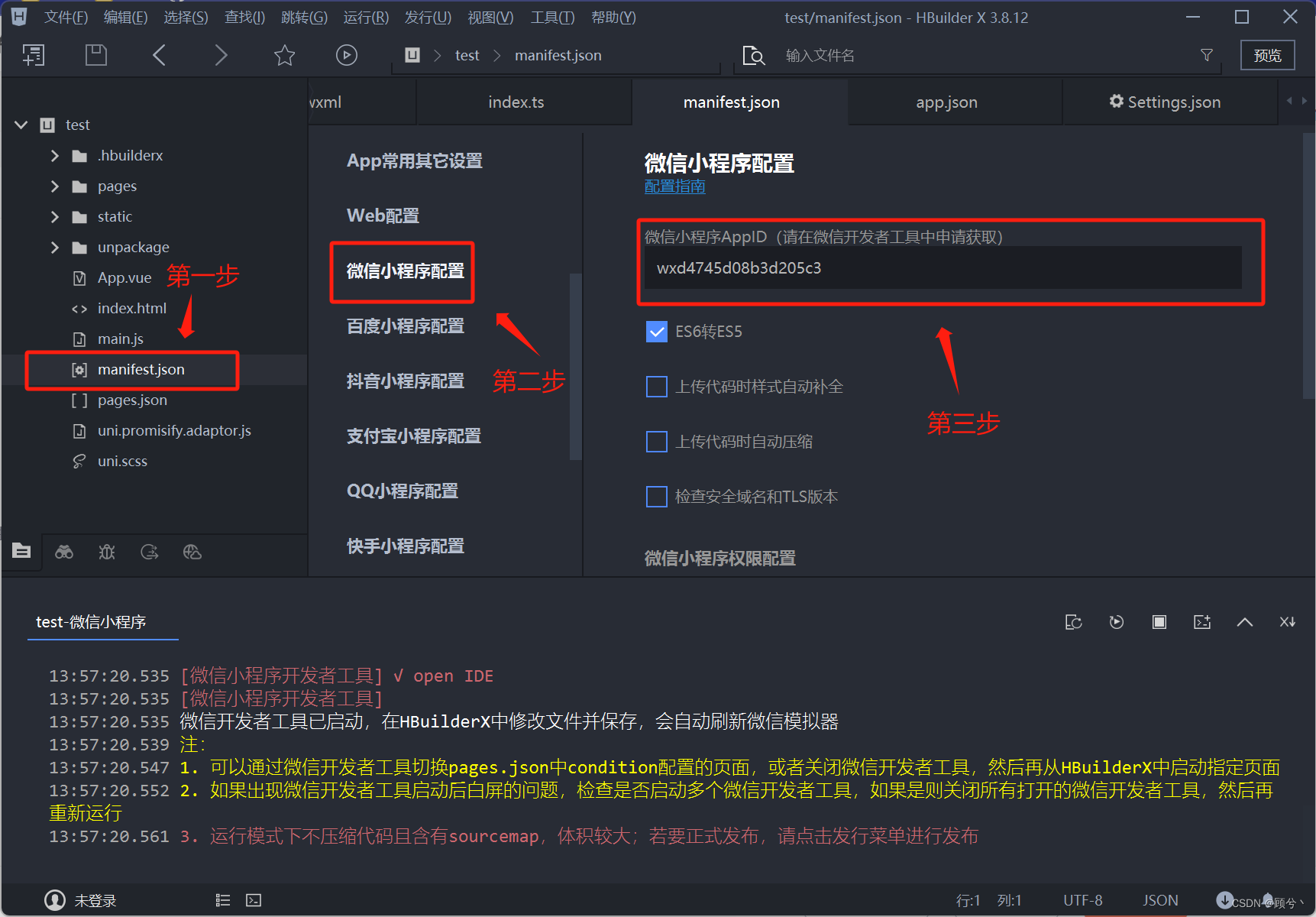Click the 预览 preview button
The height and width of the screenshot is (917, 1316).
pyautogui.click(x=1267, y=55)
